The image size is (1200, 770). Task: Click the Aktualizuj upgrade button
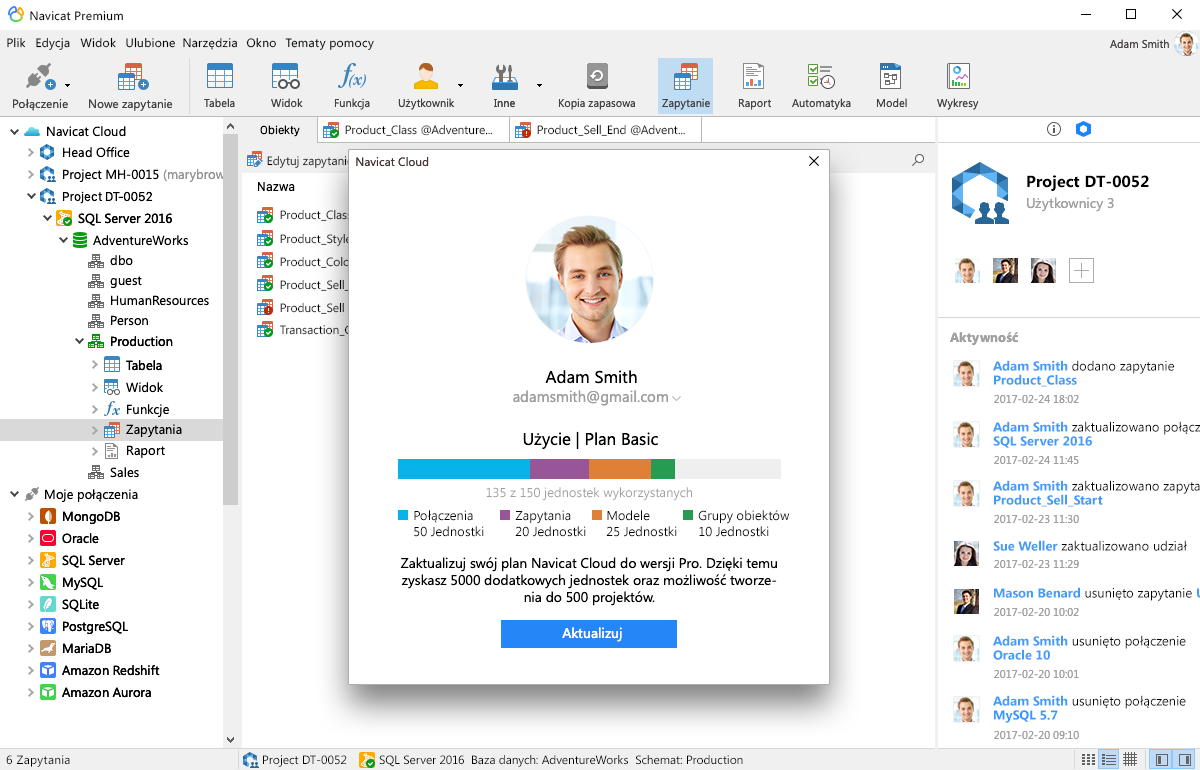[589, 634]
